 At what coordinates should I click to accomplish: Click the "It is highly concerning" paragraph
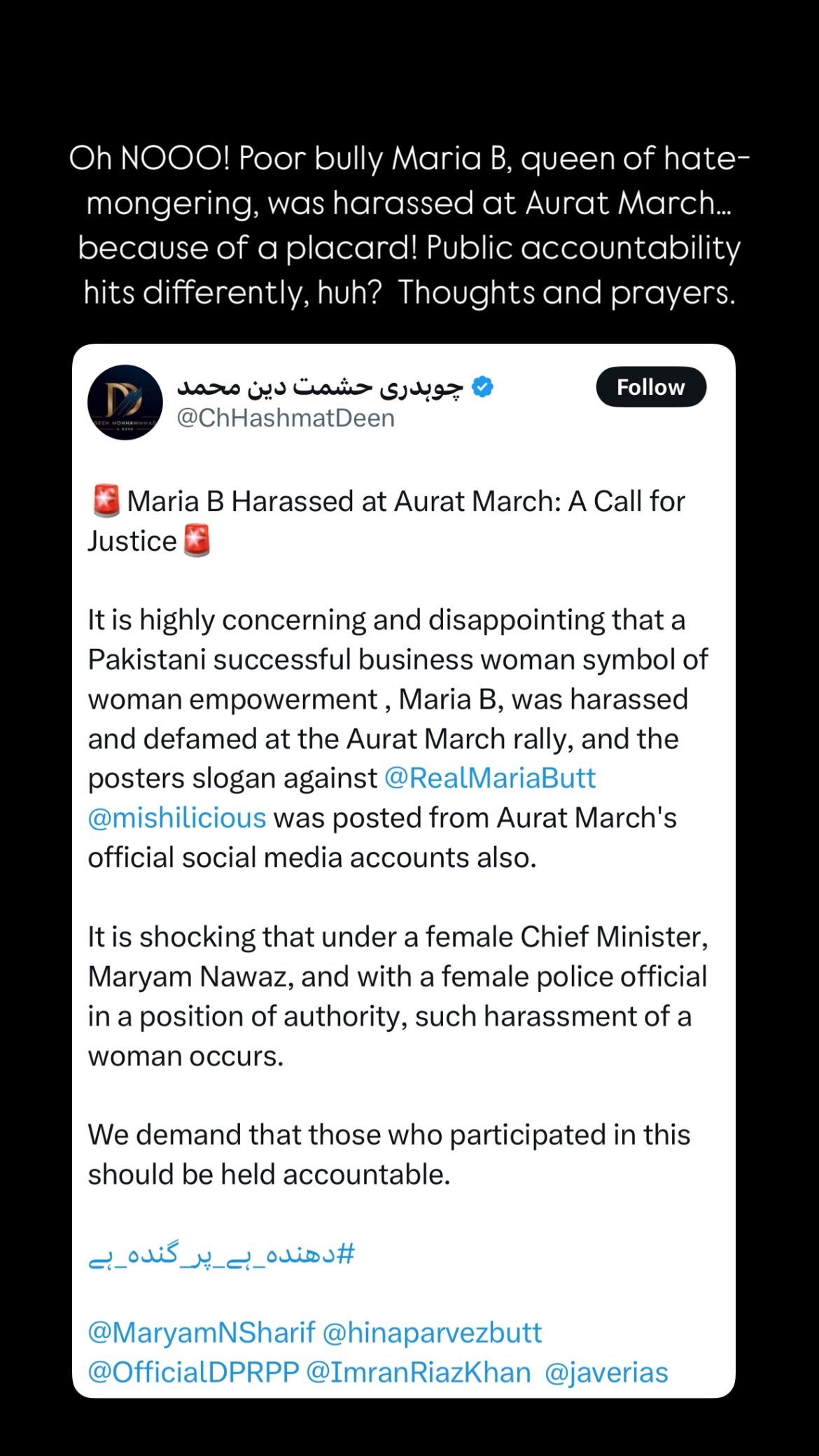pos(398,738)
